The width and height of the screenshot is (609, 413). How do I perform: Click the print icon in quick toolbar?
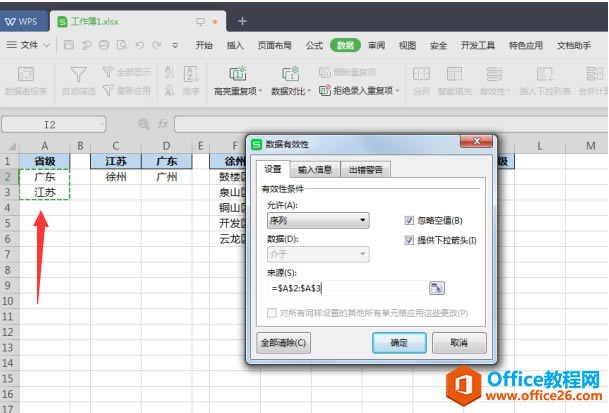pos(104,45)
